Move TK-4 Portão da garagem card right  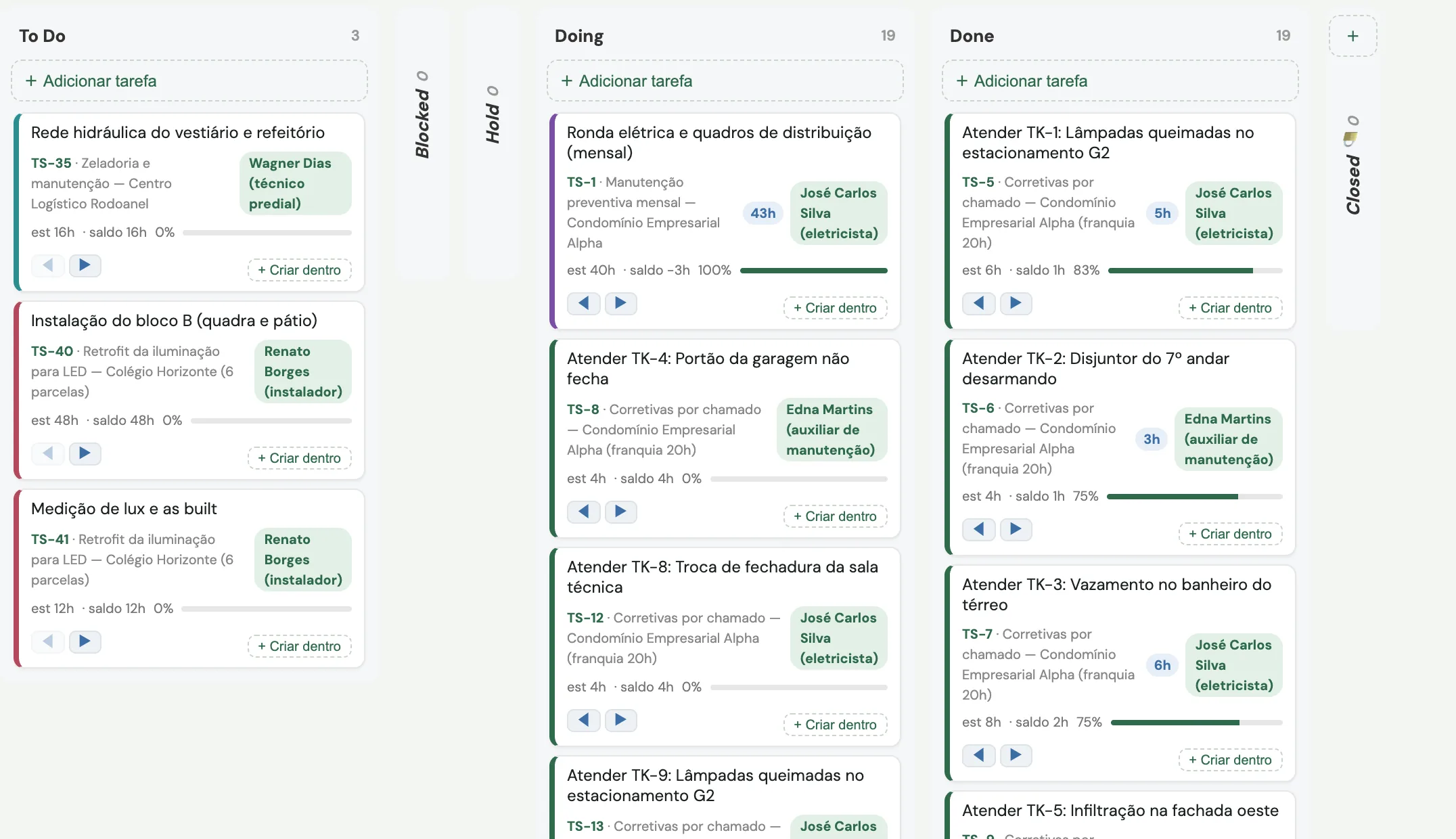(x=620, y=512)
